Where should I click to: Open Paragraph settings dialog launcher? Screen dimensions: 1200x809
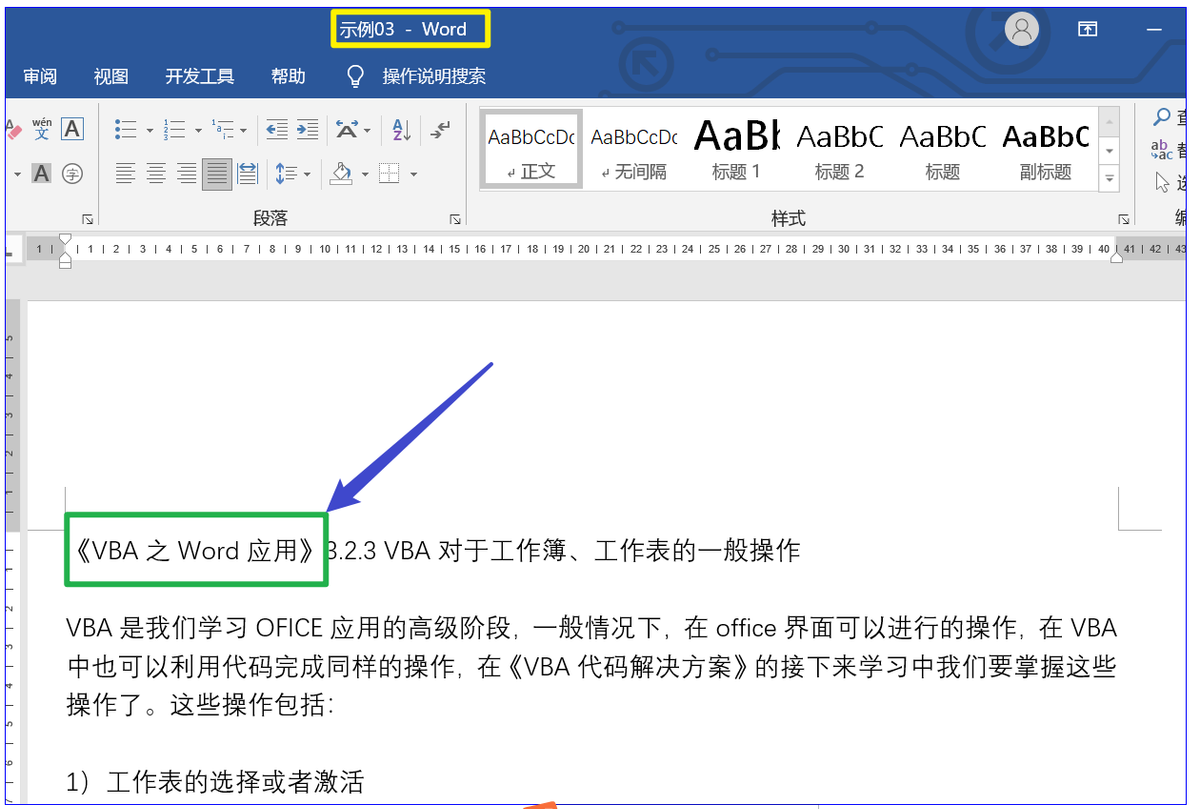click(x=455, y=219)
